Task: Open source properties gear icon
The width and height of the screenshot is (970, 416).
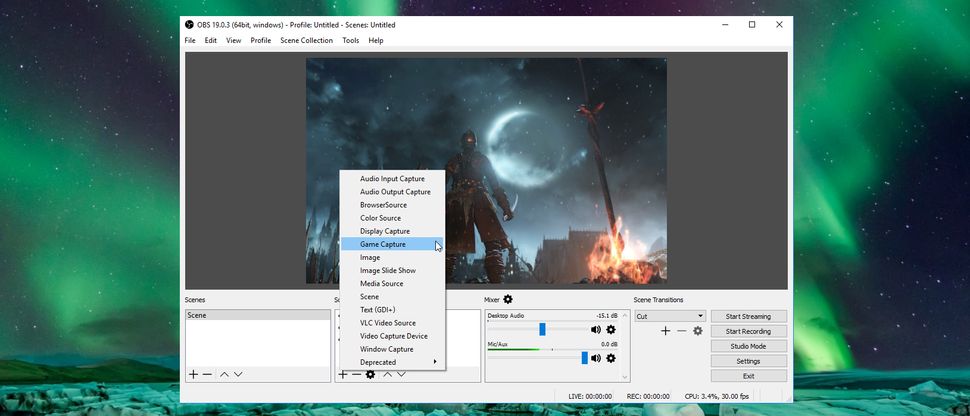Action: [x=371, y=375]
